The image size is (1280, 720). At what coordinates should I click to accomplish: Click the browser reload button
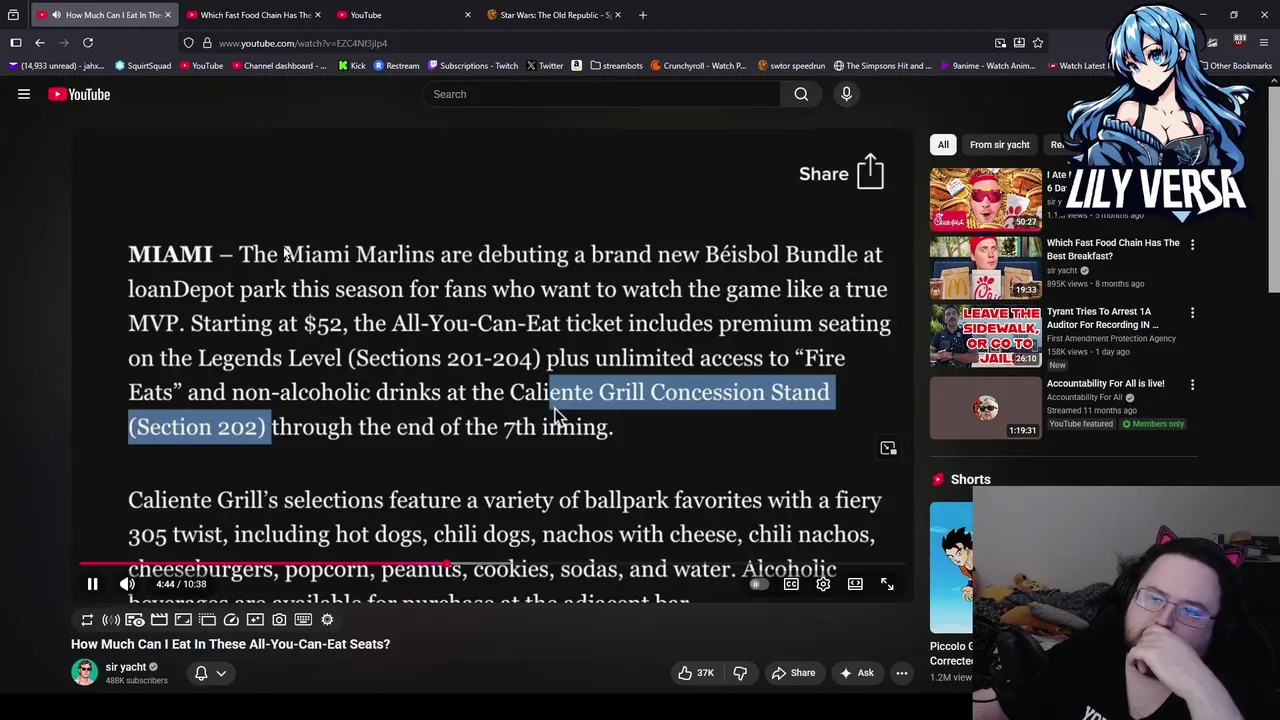[88, 43]
